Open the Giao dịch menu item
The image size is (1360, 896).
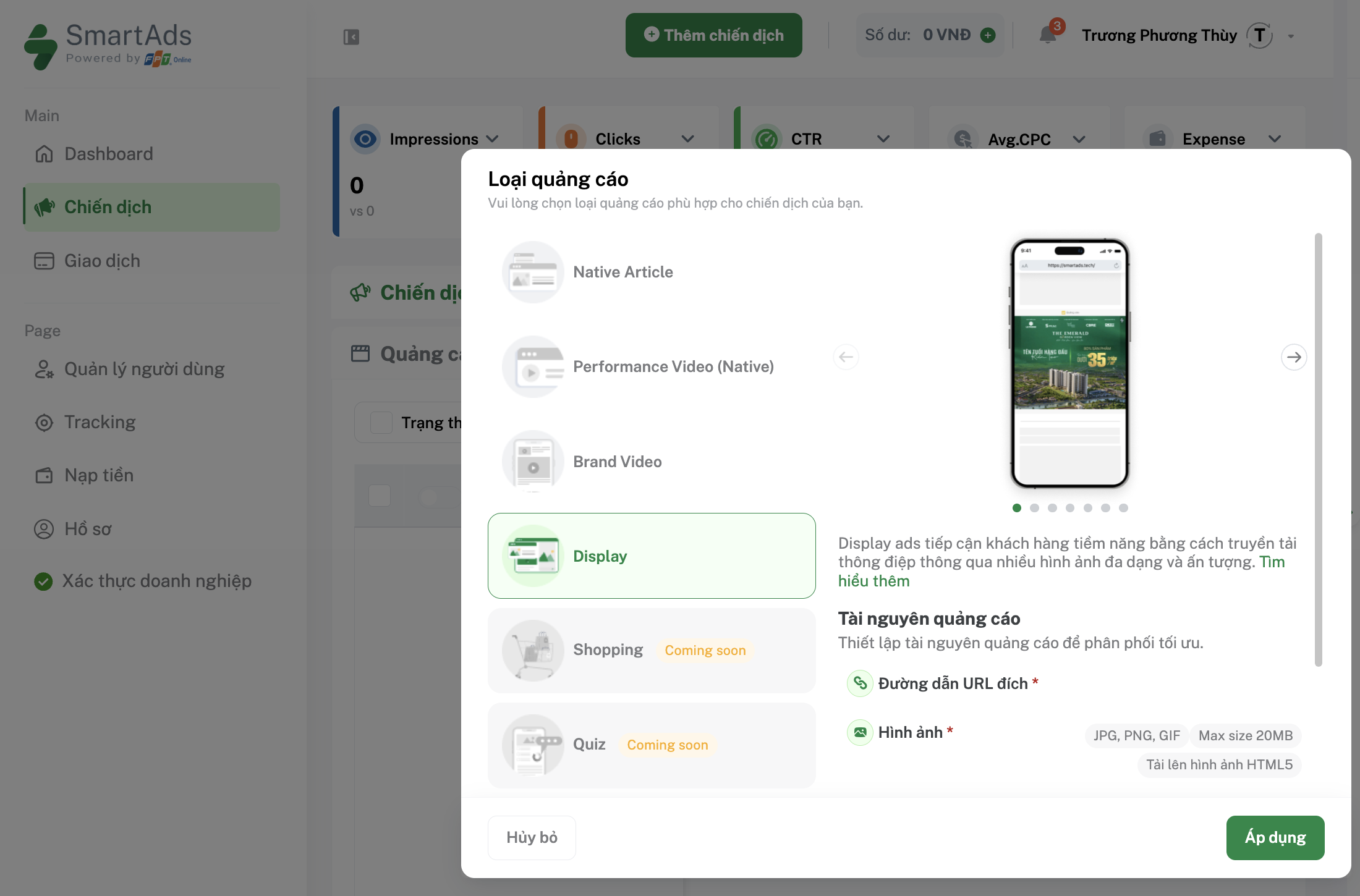click(x=101, y=261)
